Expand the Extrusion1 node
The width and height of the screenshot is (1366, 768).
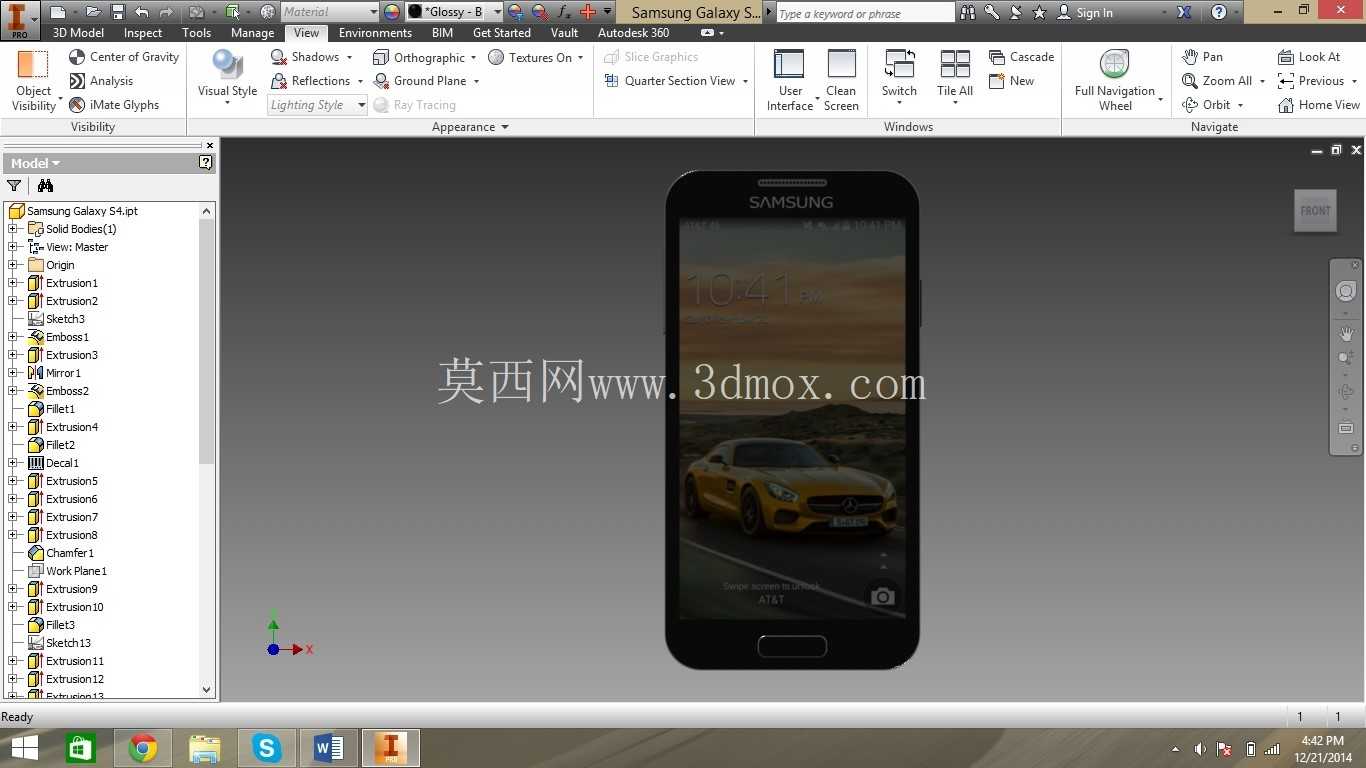(x=13, y=283)
